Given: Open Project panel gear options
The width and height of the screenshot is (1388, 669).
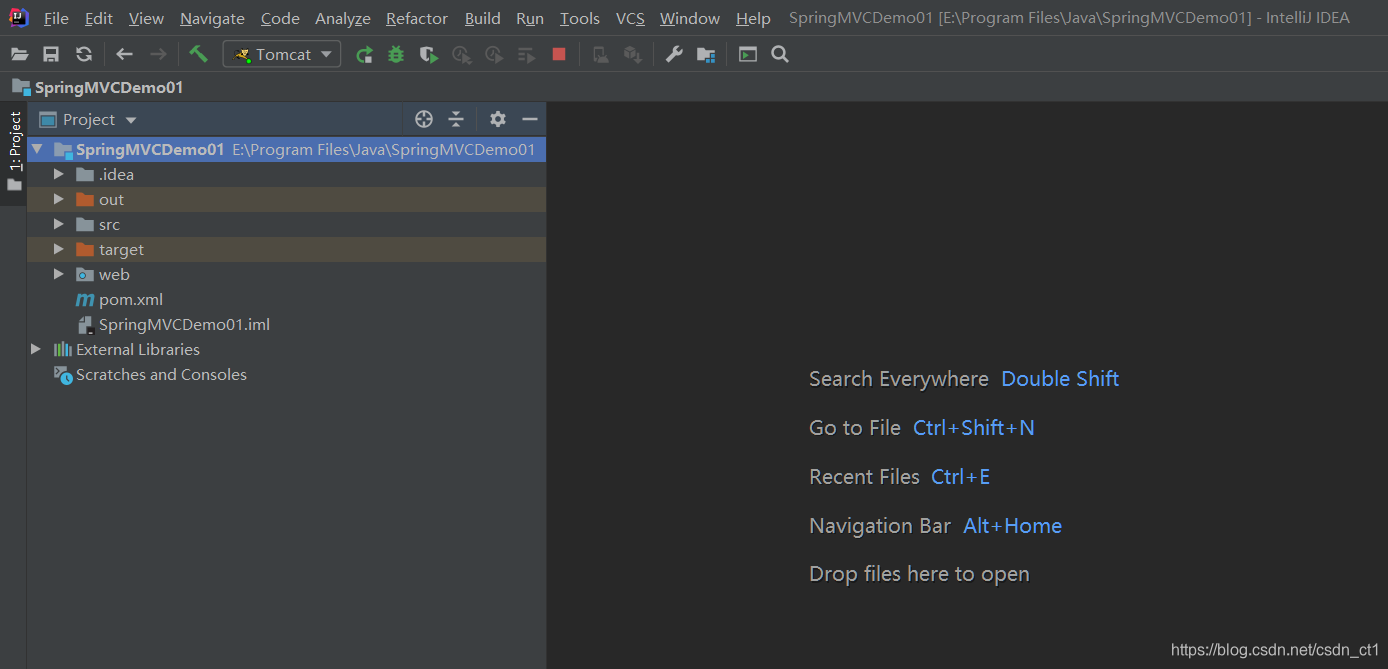Looking at the screenshot, I should [x=498, y=120].
